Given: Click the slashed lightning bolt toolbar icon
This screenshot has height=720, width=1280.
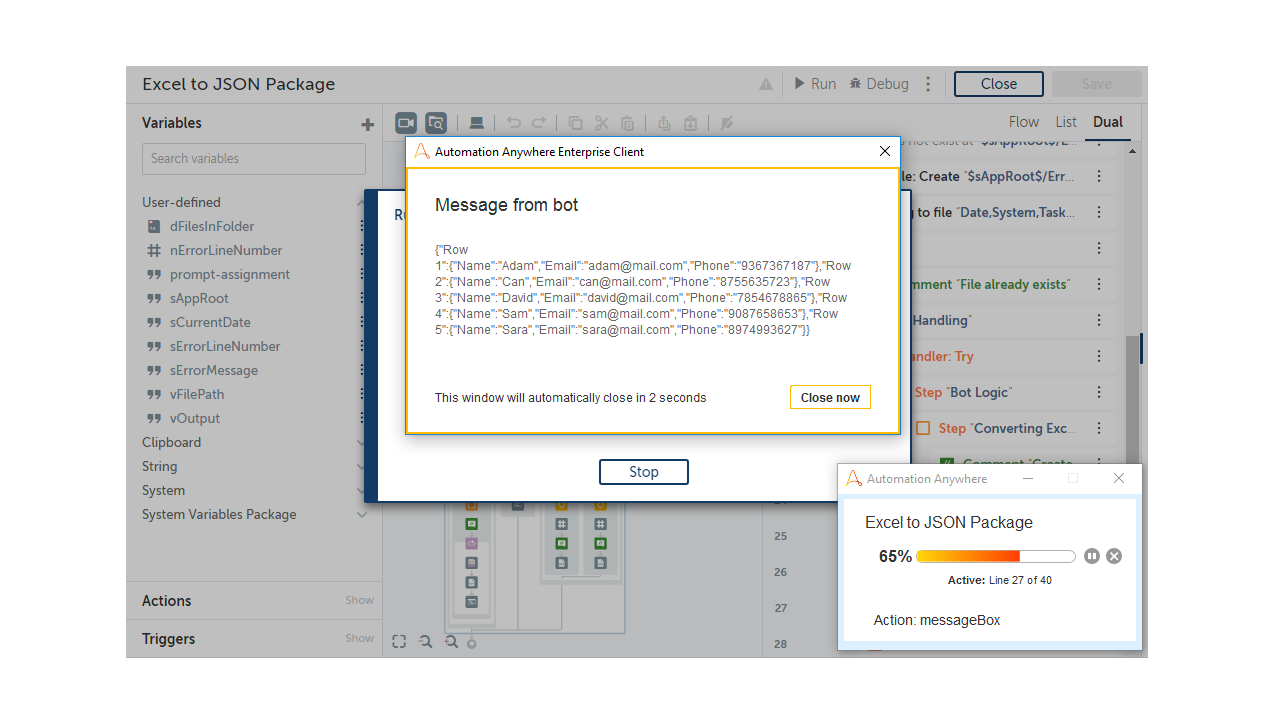Looking at the screenshot, I should point(727,123).
